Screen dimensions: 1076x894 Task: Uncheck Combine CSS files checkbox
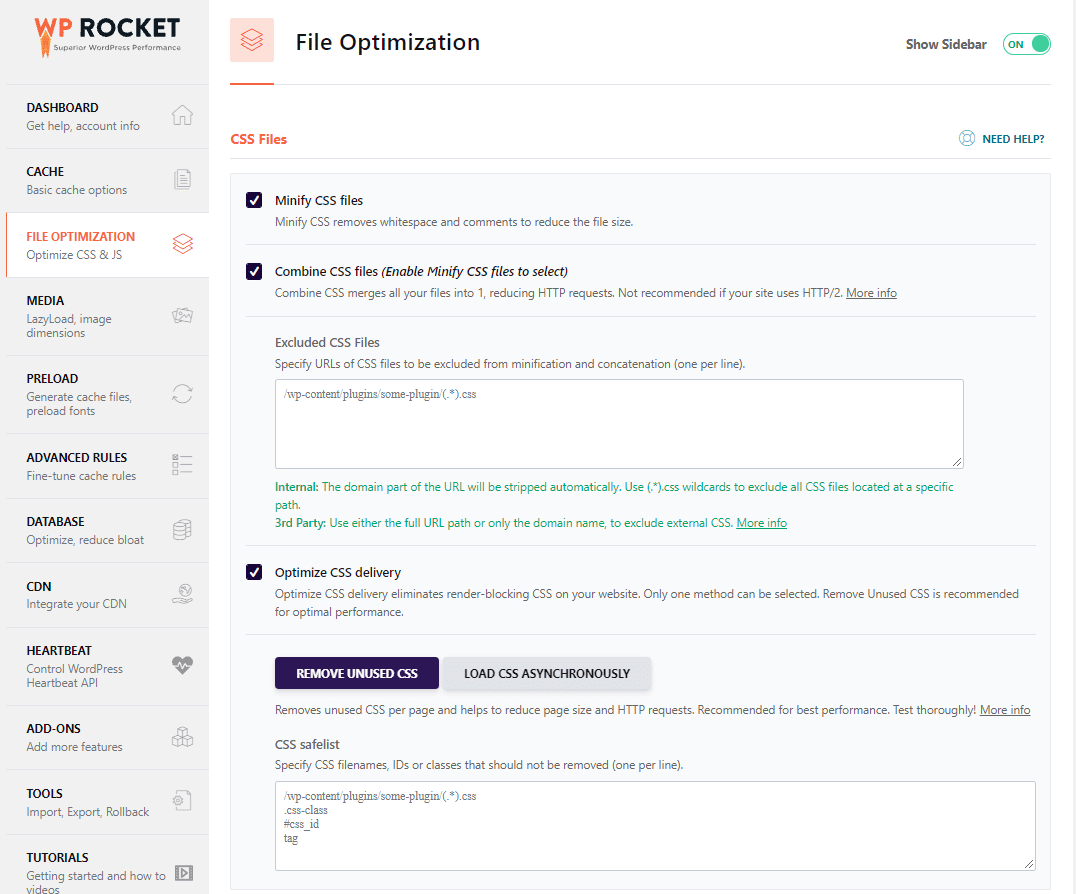(x=254, y=272)
